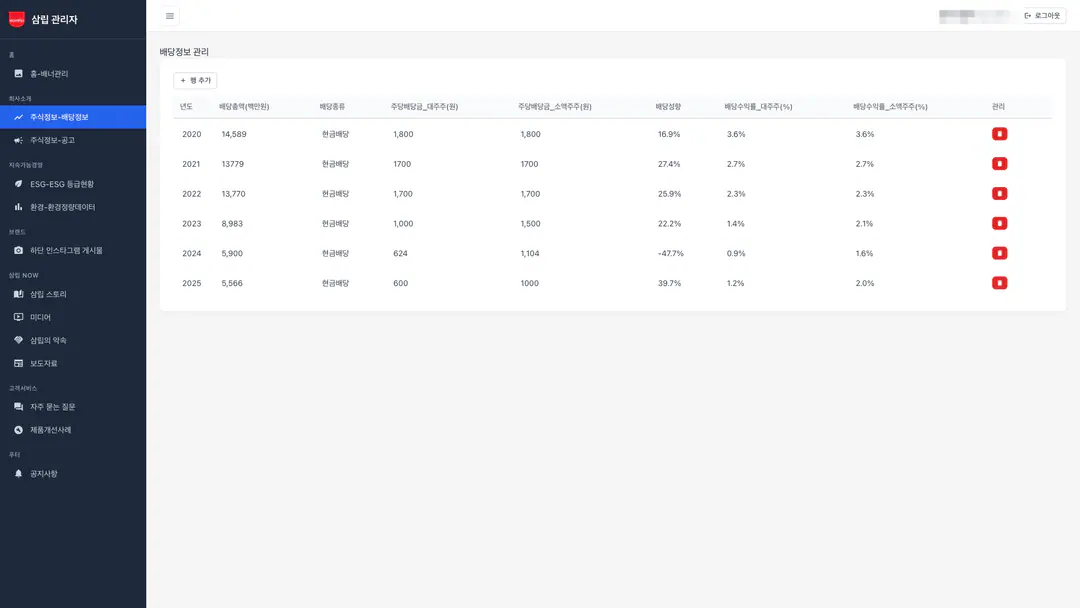Click the 1,500 cell in the 2023 row
This screenshot has width=1080, height=608.
pyautogui.click(x=530, y=224)
